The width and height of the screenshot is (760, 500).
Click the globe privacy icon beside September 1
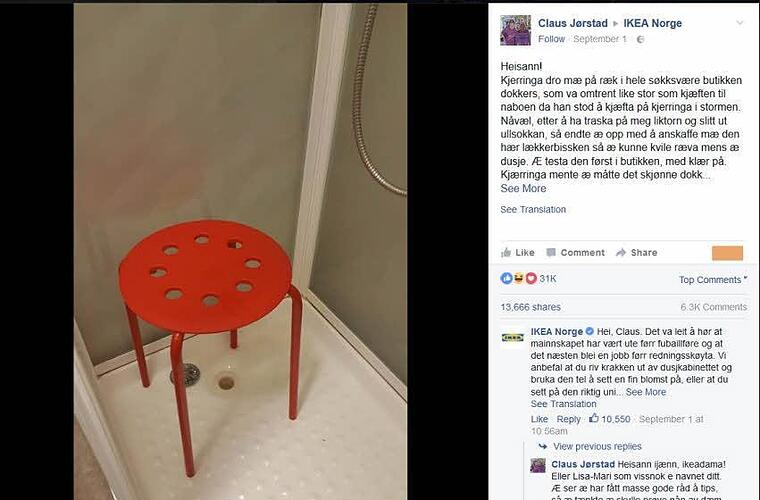tap(640, 39)
